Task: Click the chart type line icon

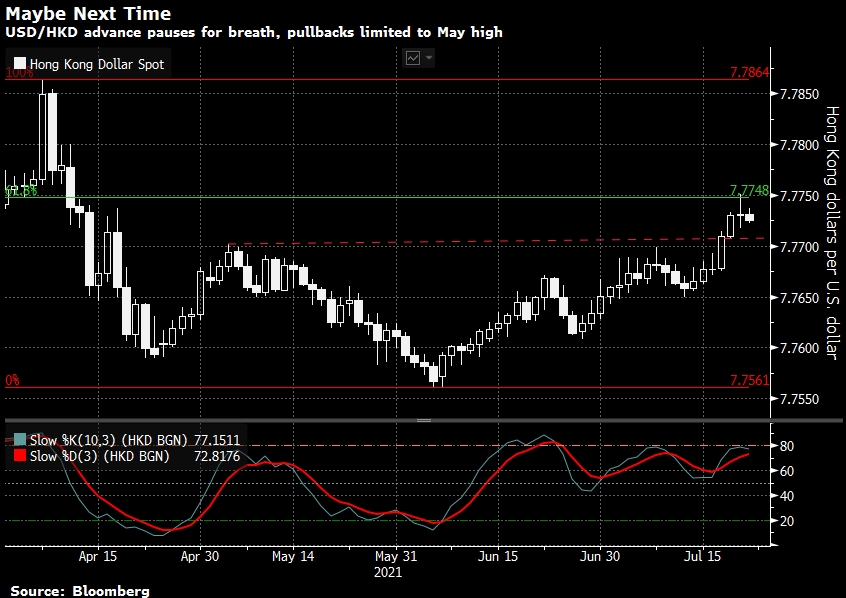Action: (x=413, y=58)
